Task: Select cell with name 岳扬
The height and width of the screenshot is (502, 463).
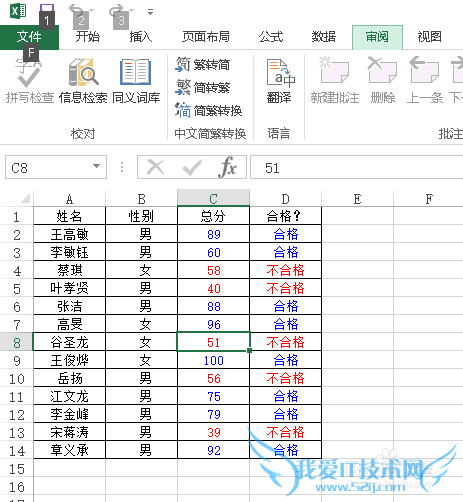Action: [69, 378]
